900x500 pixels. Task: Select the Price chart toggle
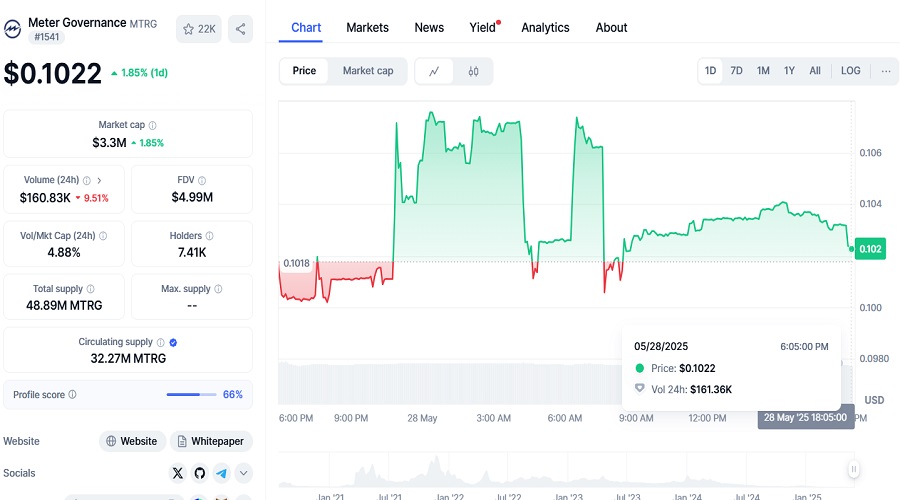[304, 71]
